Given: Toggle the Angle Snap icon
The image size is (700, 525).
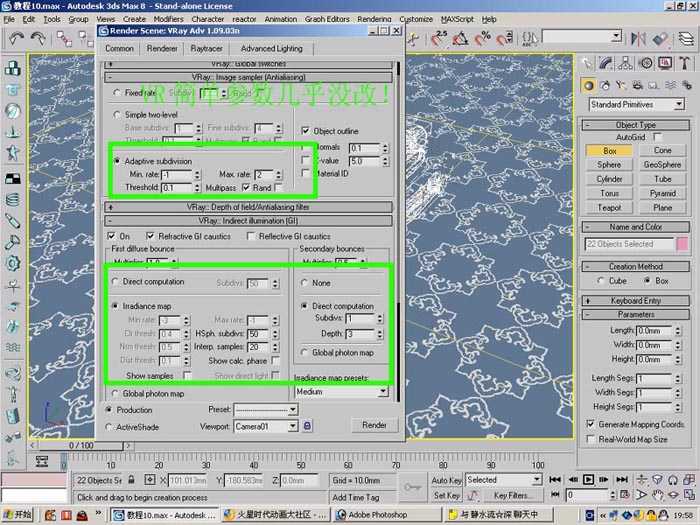Looking at the screenshot, I should tap(460, 39).
